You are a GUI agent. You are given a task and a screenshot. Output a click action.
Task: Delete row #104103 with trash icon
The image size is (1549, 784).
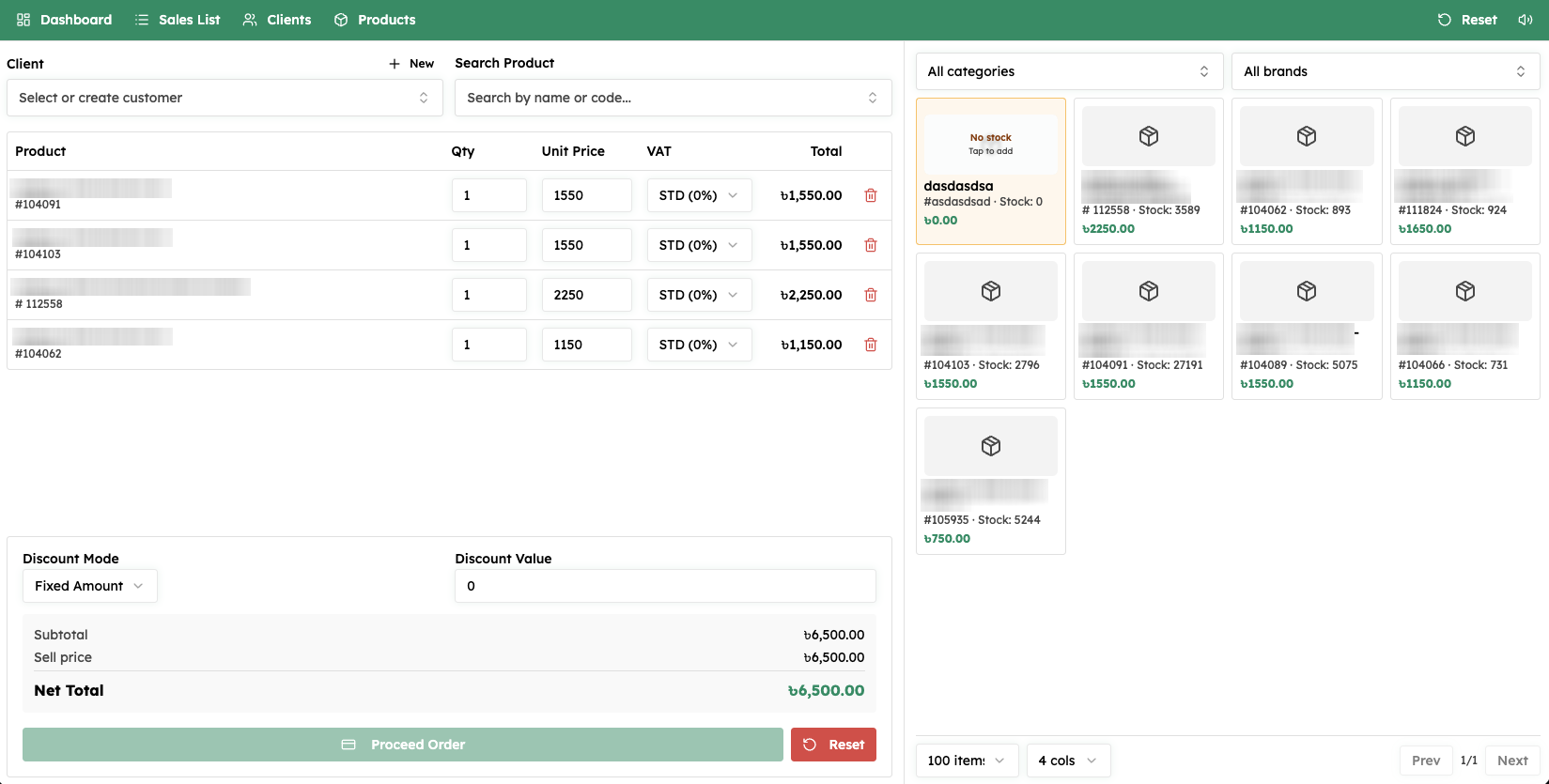coord(871,245)
